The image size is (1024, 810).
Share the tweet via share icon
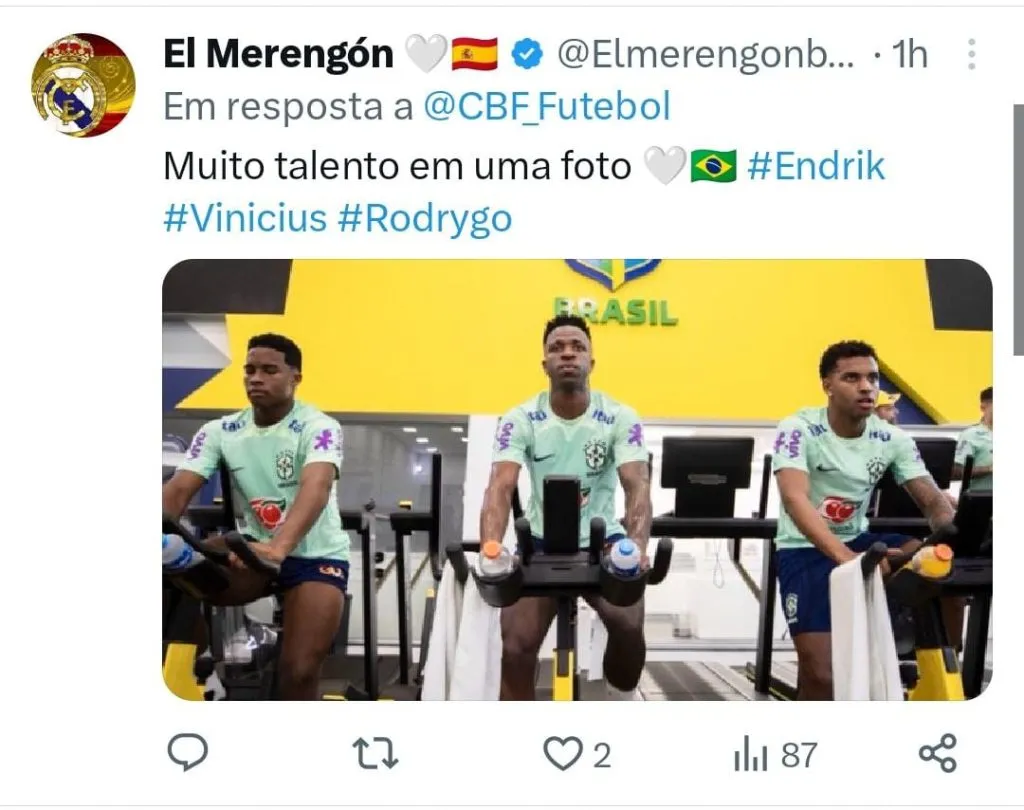point(938,754)
